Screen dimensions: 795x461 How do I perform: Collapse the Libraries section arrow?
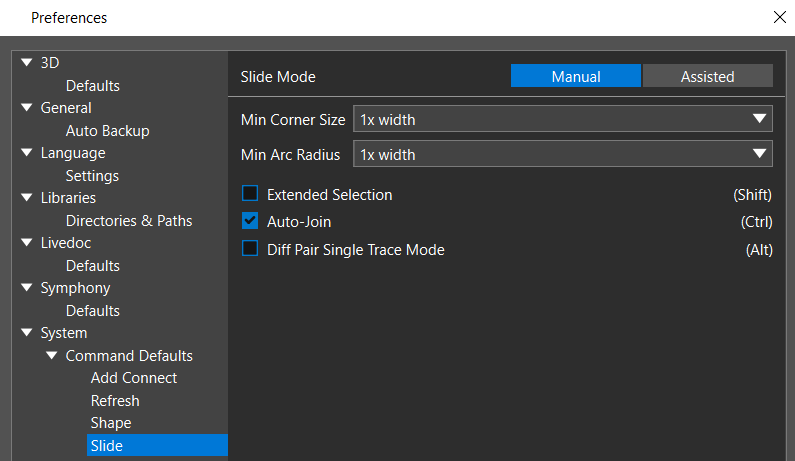point(27,197)
